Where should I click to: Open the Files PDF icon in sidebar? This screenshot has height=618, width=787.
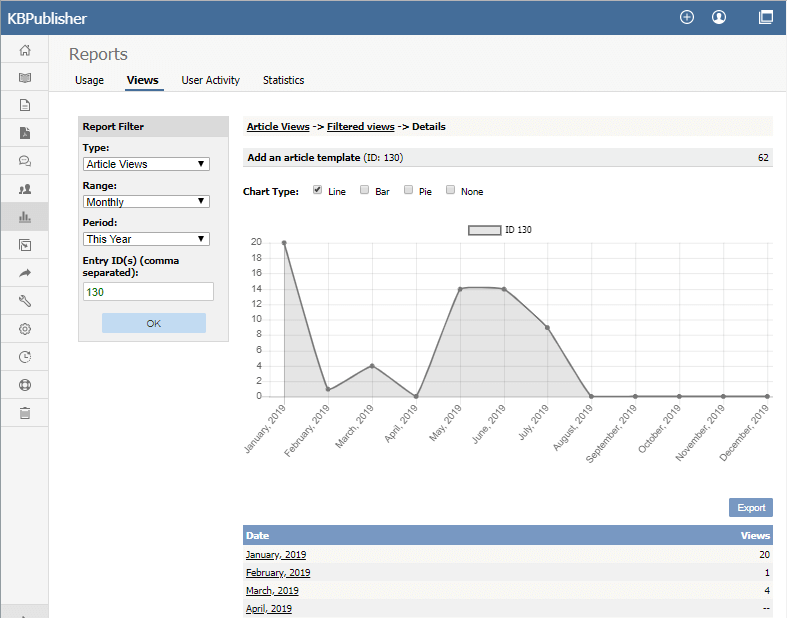(x=25, y=133)
